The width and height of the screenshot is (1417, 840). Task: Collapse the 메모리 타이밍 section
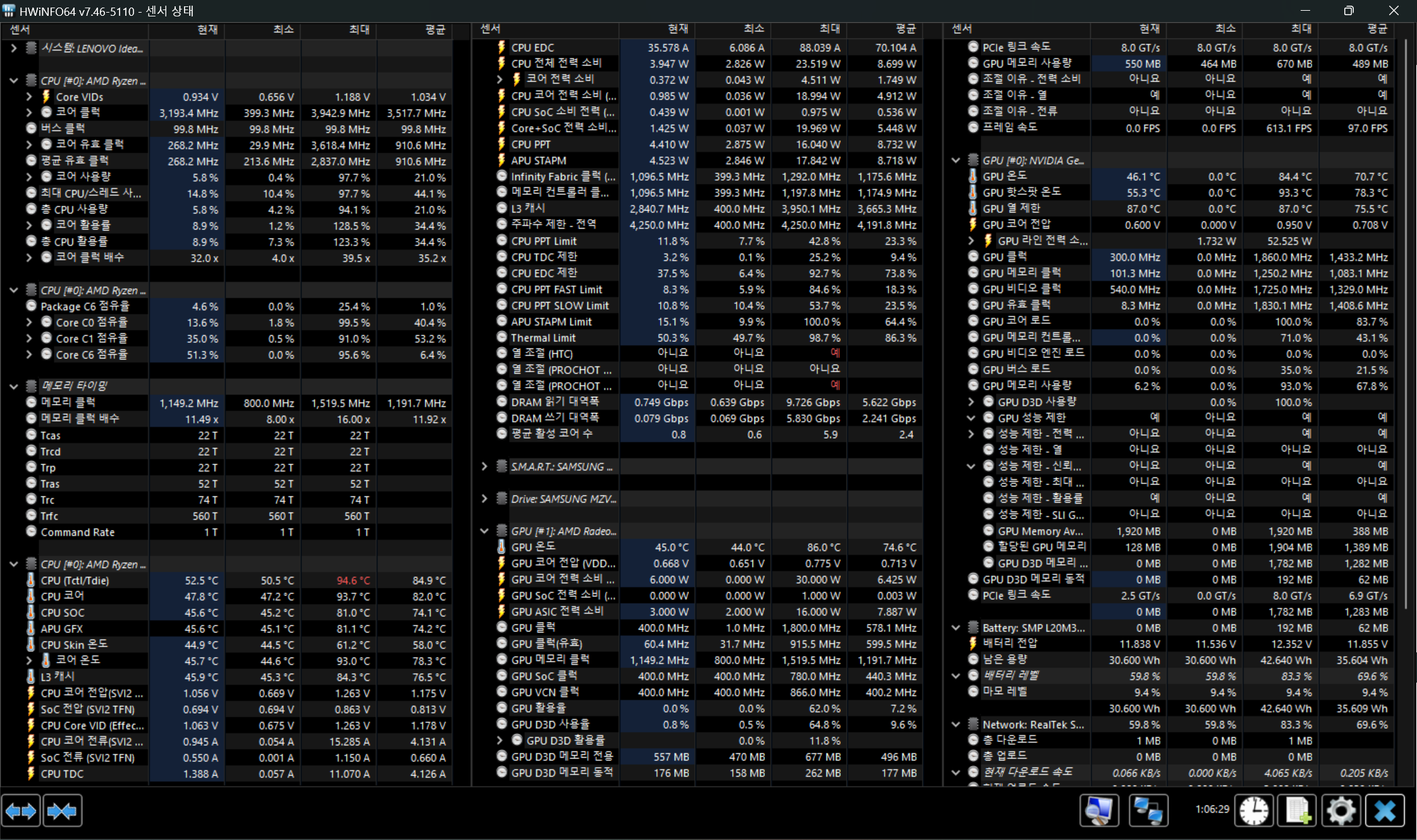(14, 386)
